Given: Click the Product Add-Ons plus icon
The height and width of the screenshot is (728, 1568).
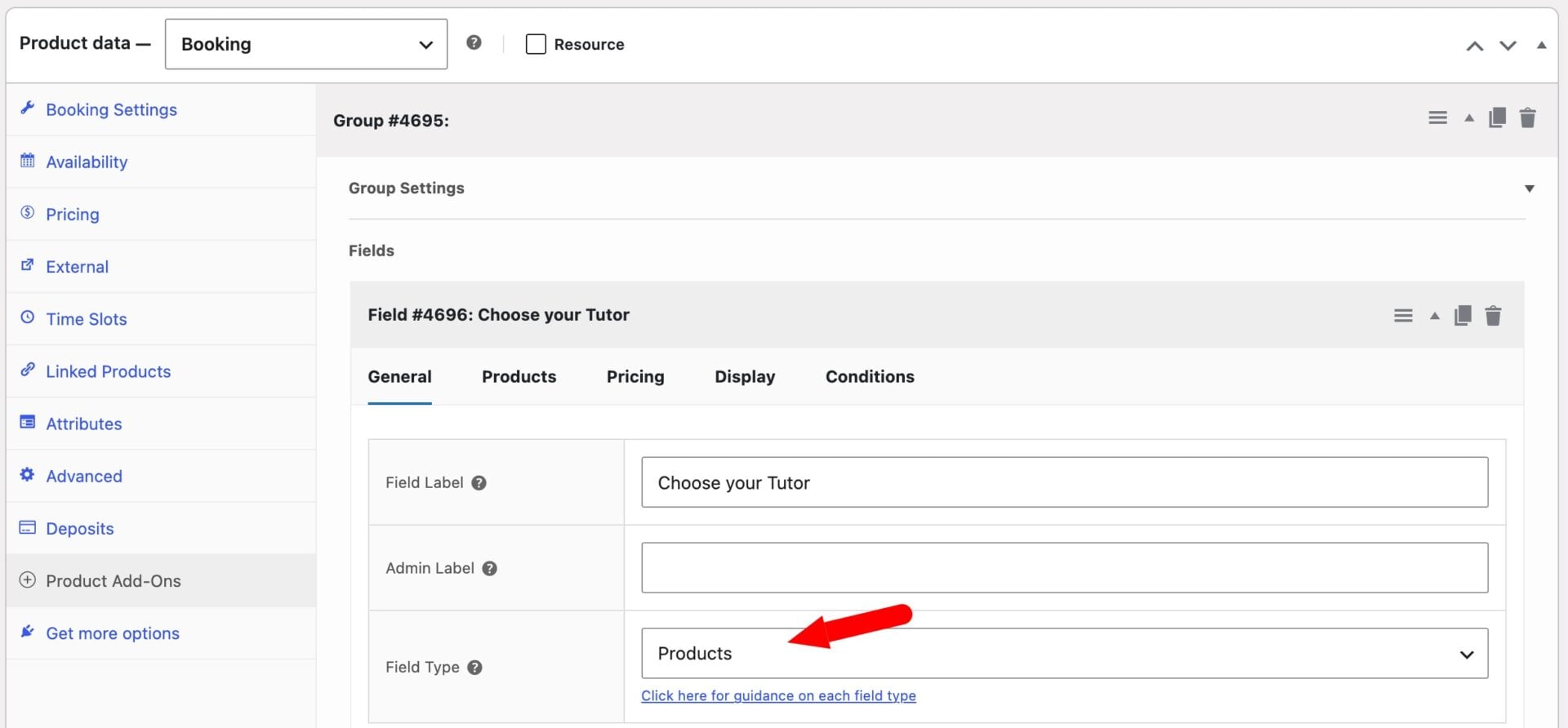Looking at the screenshot, I should (28, 579).
